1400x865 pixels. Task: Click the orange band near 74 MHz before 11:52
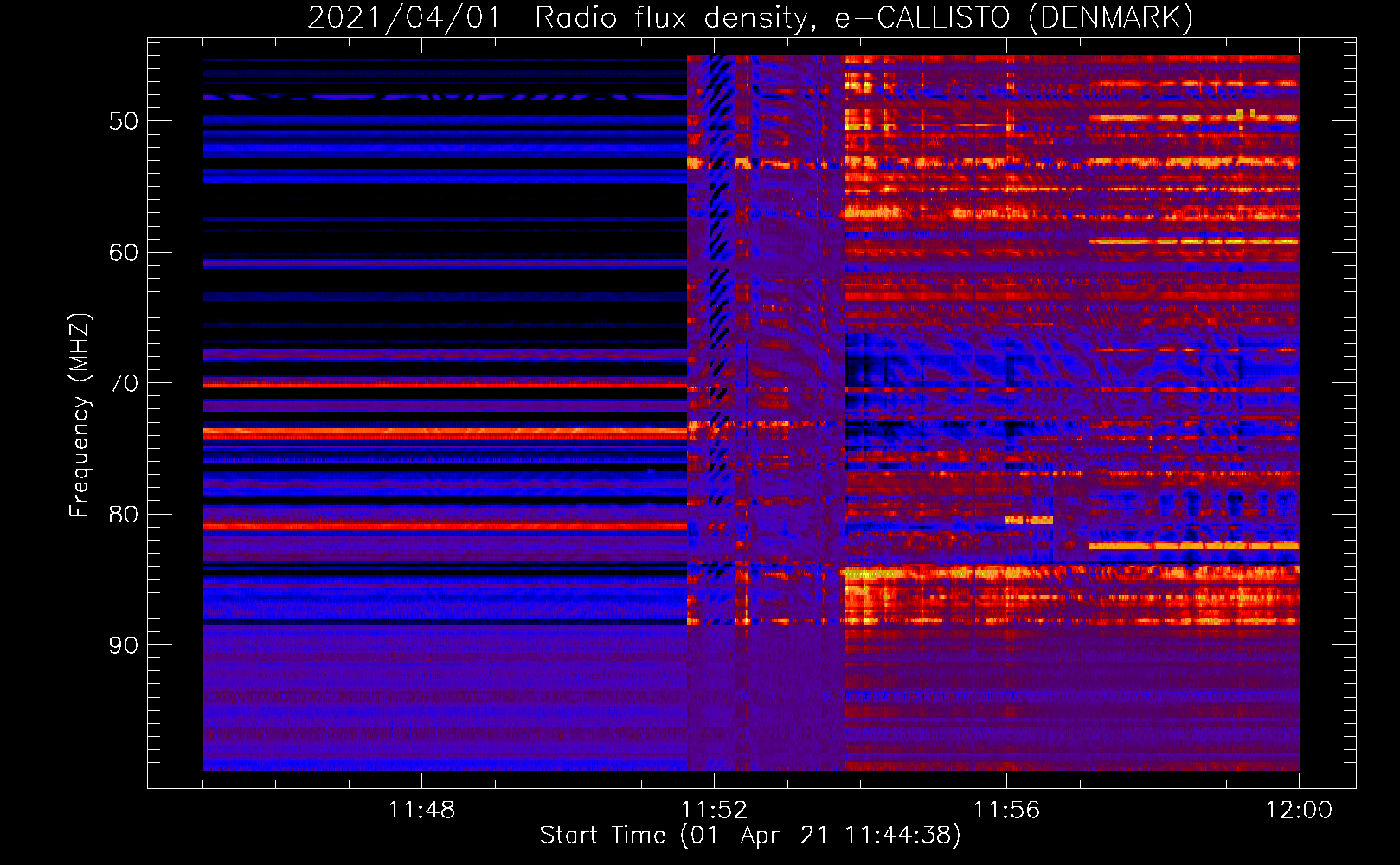pos(445,432)
